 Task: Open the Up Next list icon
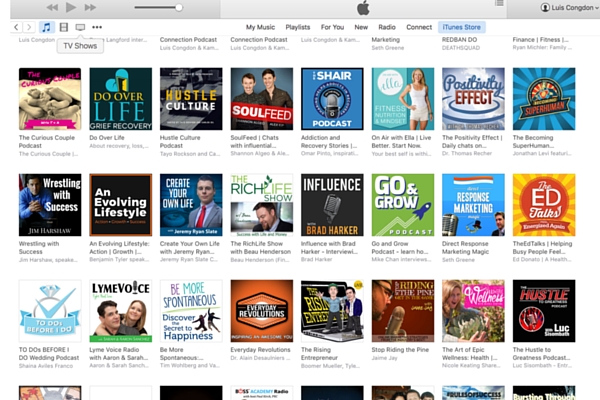pos(499,3)
